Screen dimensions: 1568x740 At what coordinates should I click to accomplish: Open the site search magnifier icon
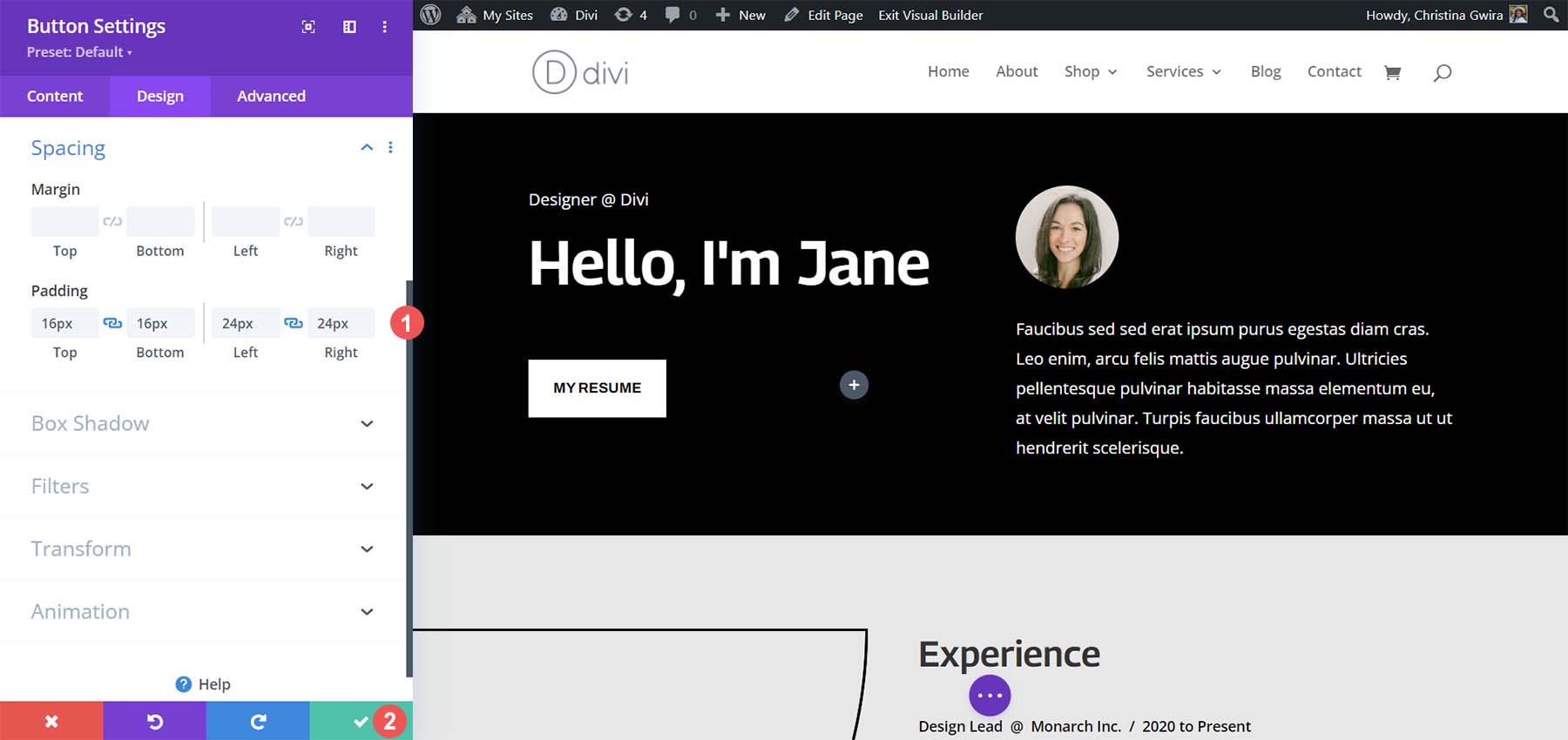pos(1442,72)
